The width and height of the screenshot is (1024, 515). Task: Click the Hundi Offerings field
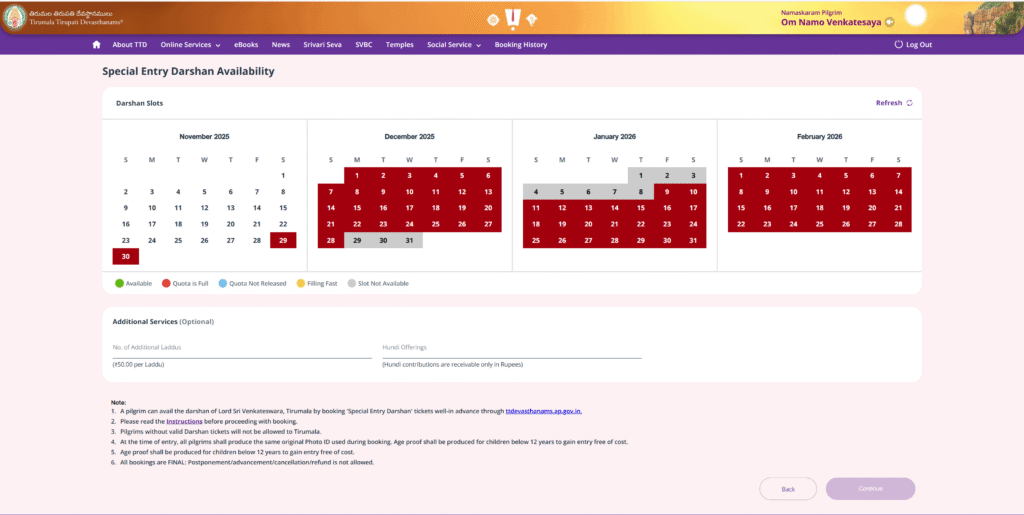512,349
